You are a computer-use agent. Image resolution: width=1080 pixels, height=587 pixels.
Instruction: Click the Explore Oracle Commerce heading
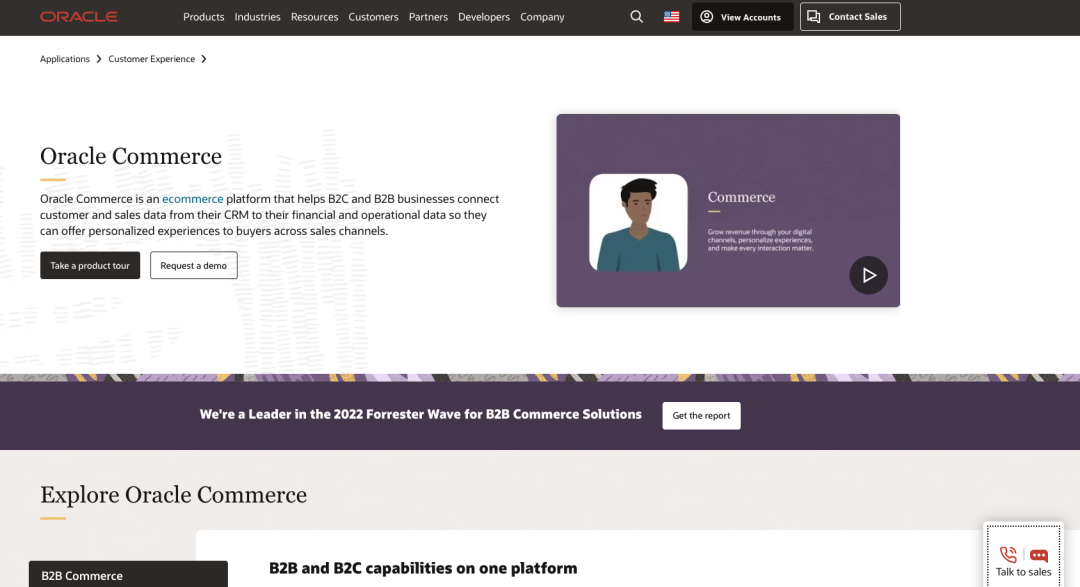(x=174, y=495)
